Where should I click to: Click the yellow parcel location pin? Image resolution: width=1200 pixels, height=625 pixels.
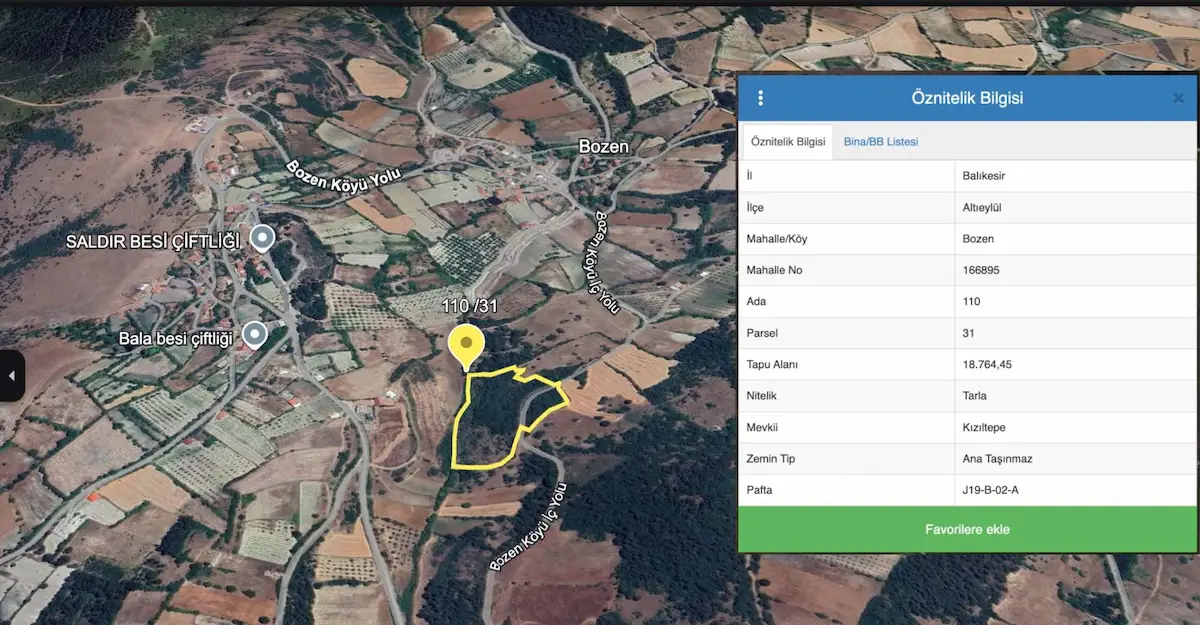465,347
